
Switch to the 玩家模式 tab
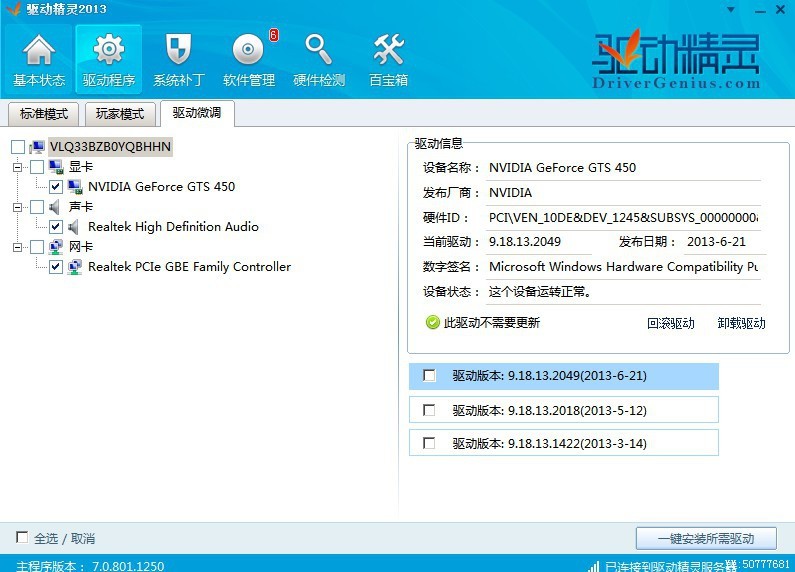pyautogui.click(x=120, y=114)
